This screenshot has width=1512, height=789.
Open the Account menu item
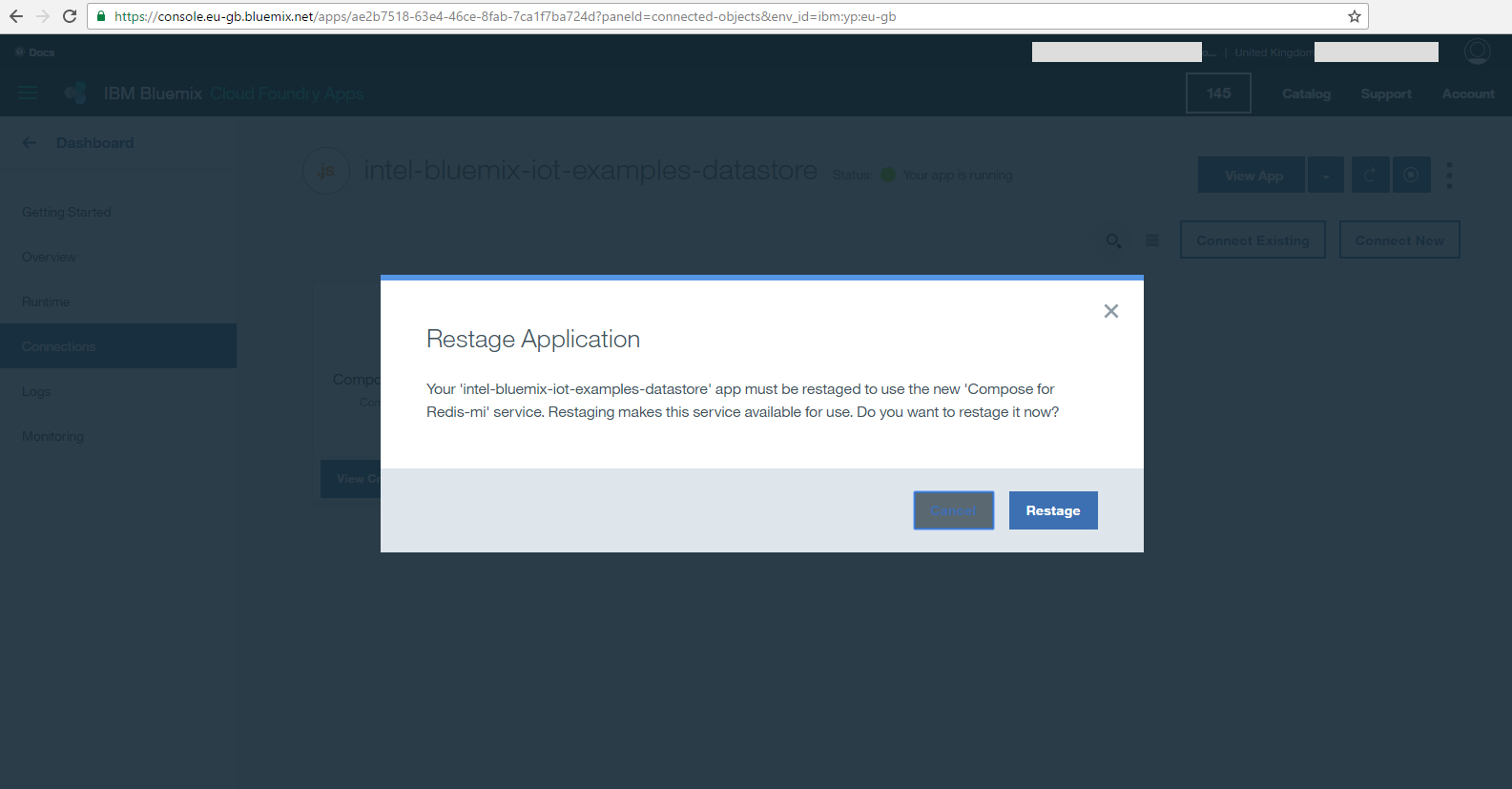[1468, 93]
